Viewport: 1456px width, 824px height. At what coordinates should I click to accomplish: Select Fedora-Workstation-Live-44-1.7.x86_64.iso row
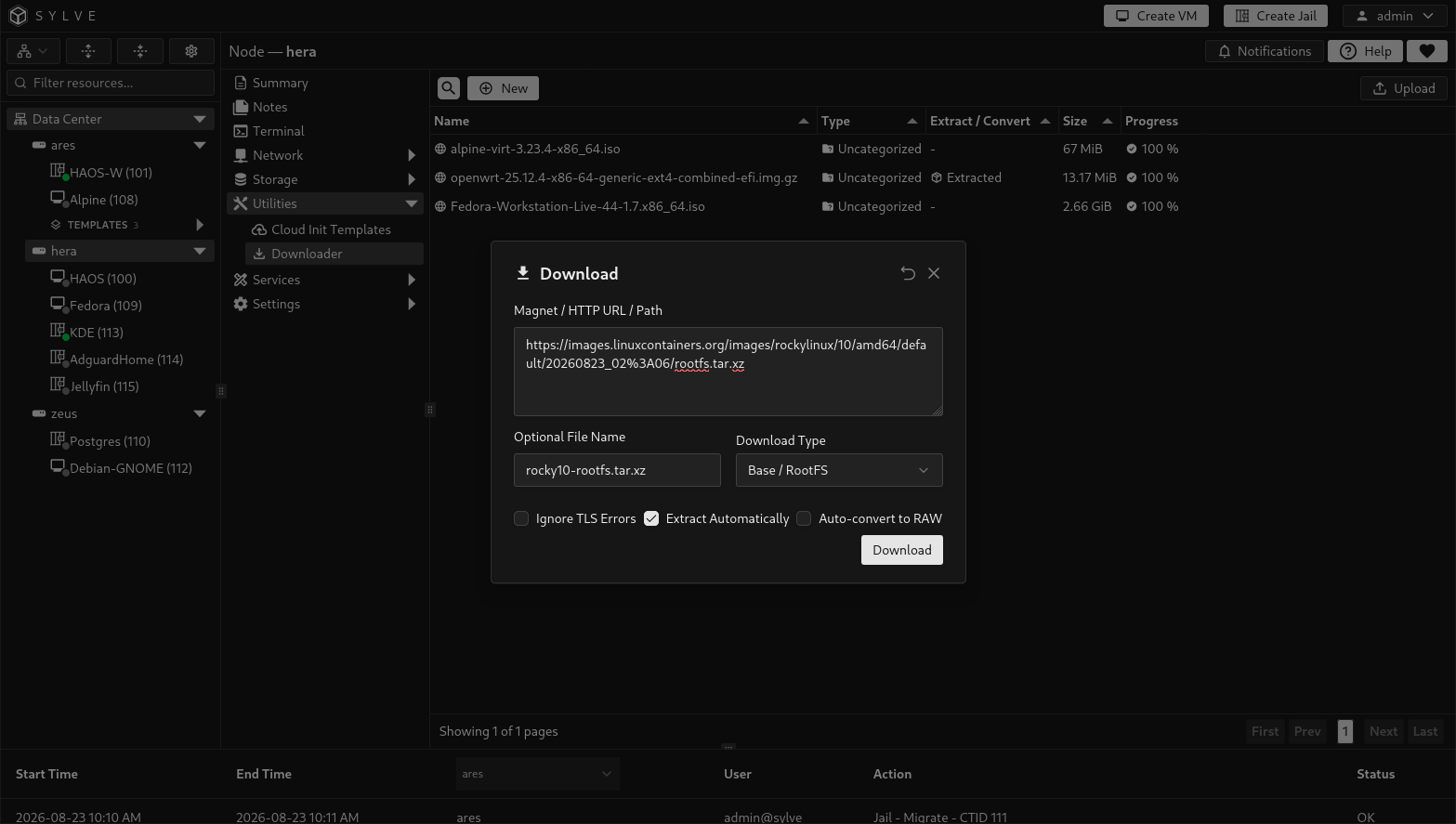coord(942,206)
